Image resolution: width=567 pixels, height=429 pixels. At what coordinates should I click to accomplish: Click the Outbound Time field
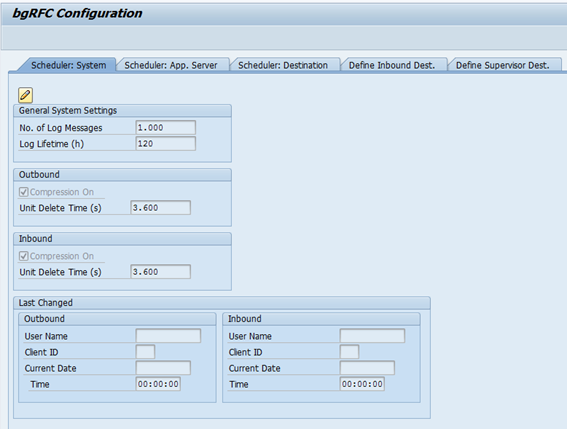coord(158,384)
